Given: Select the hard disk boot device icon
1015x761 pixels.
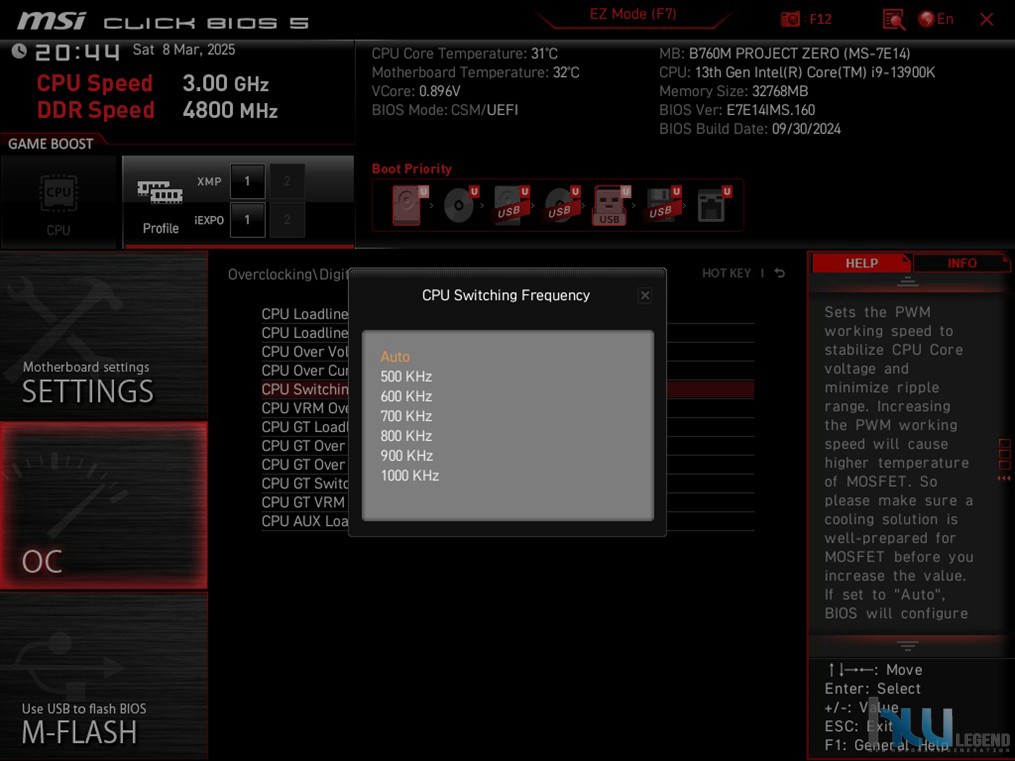Looking at the screenshot, I should coord(408,205).
